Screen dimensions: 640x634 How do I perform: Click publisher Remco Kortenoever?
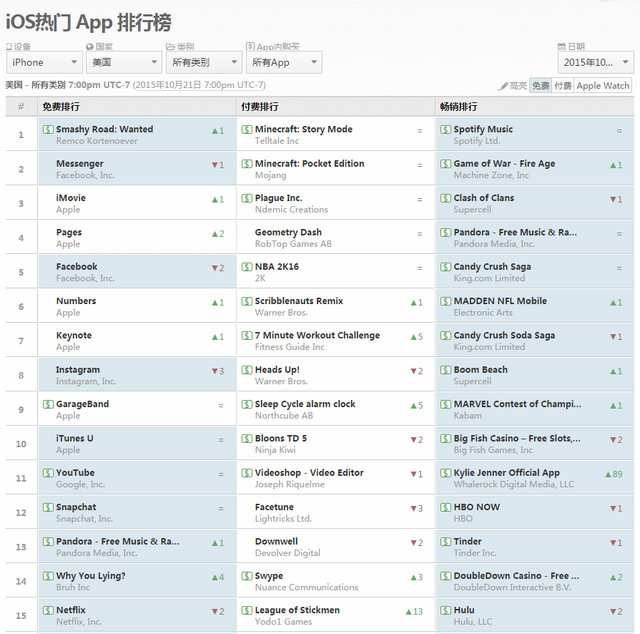click(x=97, y=141)
